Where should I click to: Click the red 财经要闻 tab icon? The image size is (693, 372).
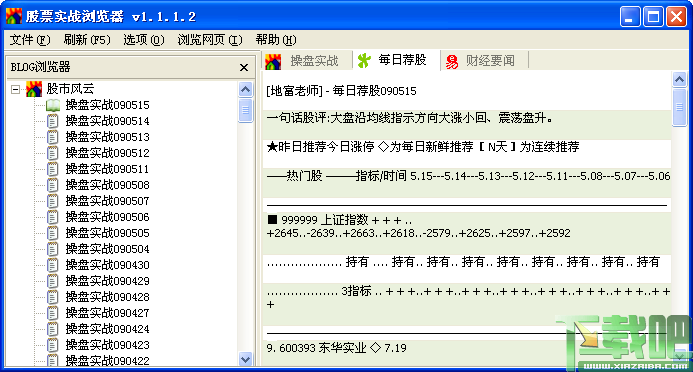452,61
